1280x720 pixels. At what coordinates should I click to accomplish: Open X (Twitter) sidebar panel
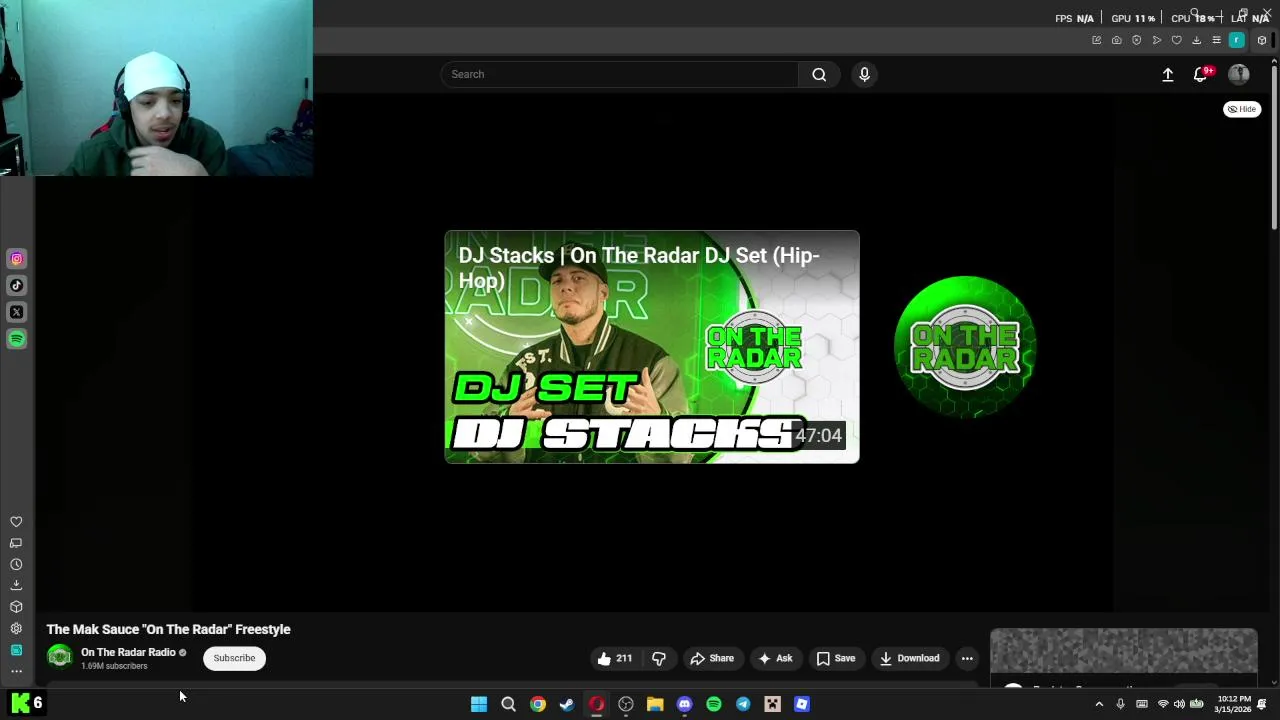(16, 312)
